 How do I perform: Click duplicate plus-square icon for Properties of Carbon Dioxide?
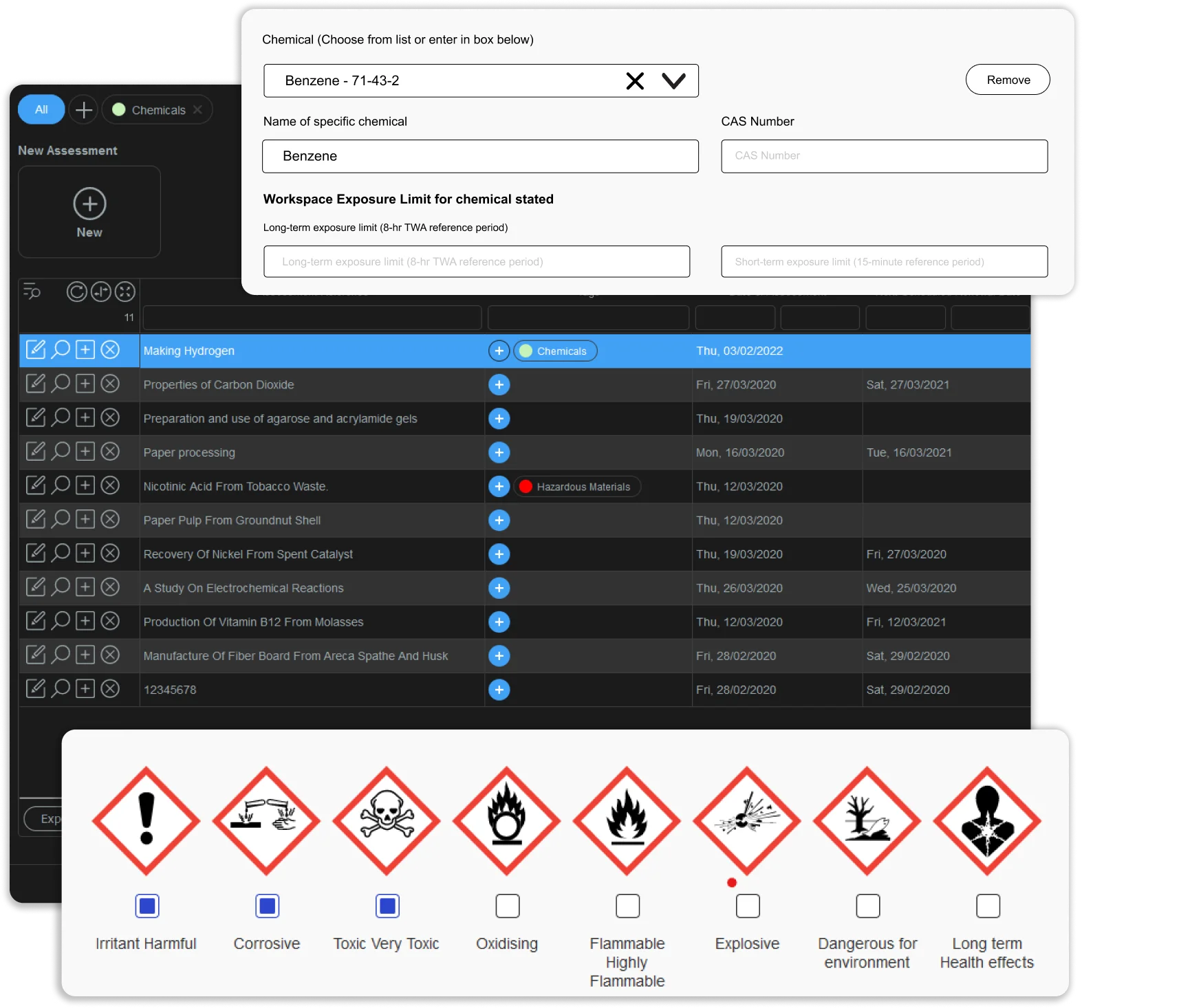click(85, 384)
